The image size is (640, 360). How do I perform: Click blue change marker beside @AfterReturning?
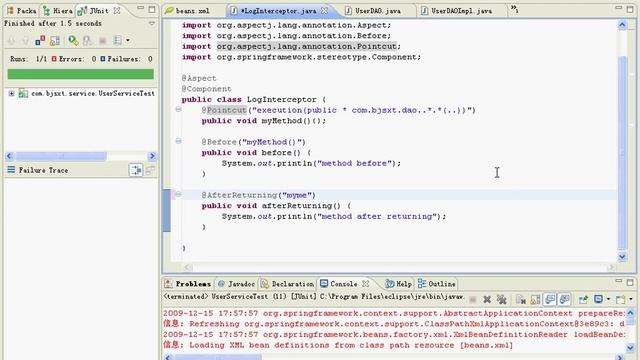(167, 210)
